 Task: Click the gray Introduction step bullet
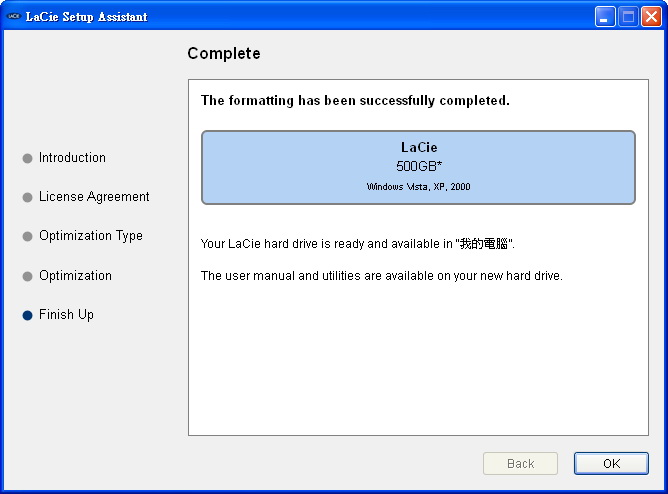point(27,158)
